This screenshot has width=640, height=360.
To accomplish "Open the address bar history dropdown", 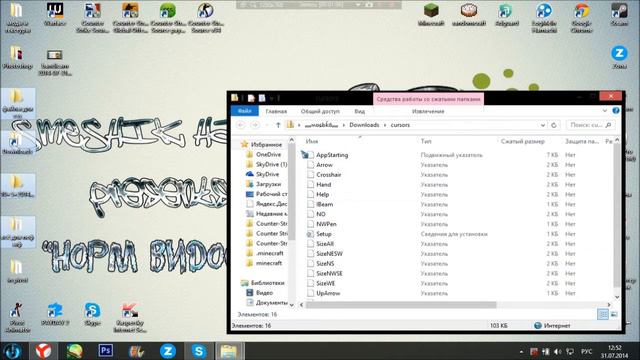I will click(542, 125).
